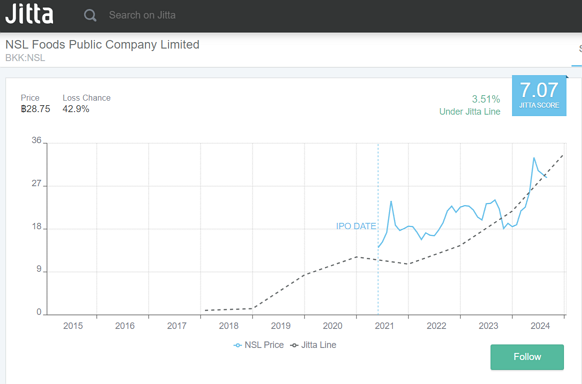Click the 36 y-axis label
This screenshot has width=582, height=384.
(36, 140)
